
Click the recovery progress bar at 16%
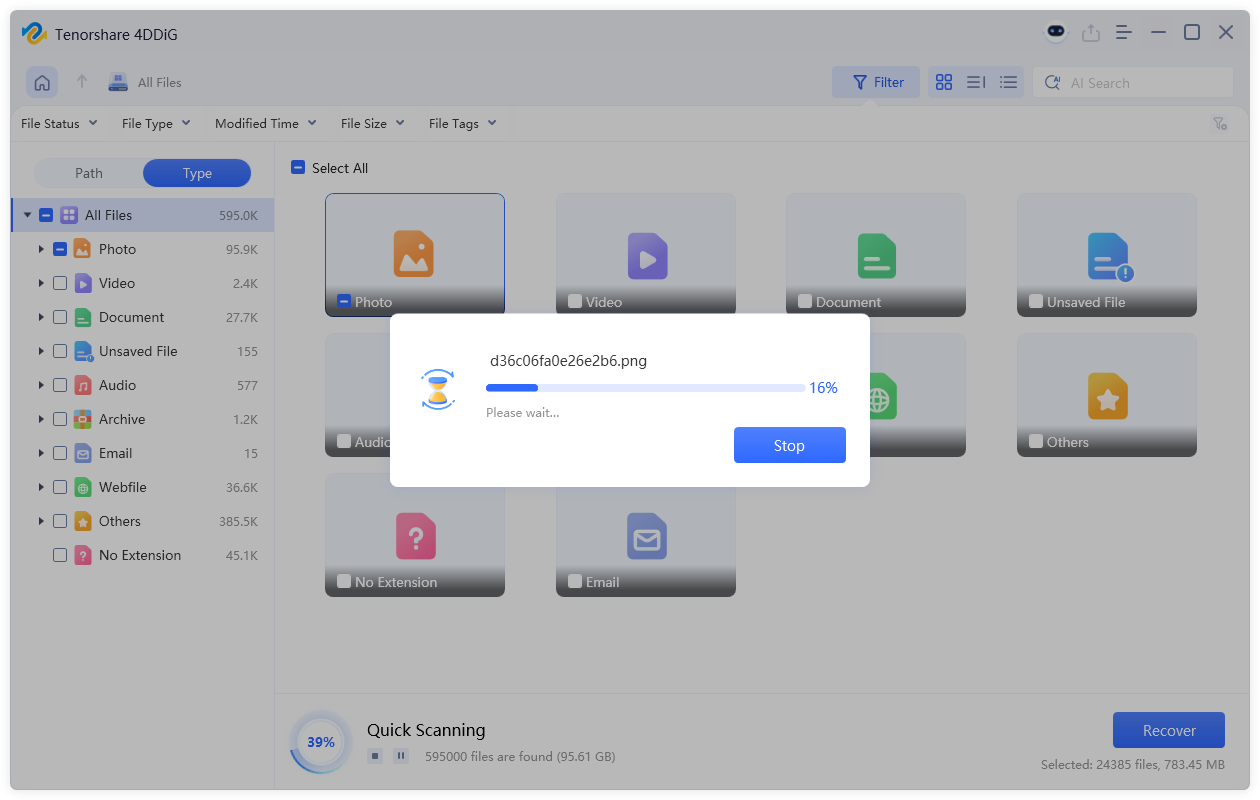click(x=645, y=387)
